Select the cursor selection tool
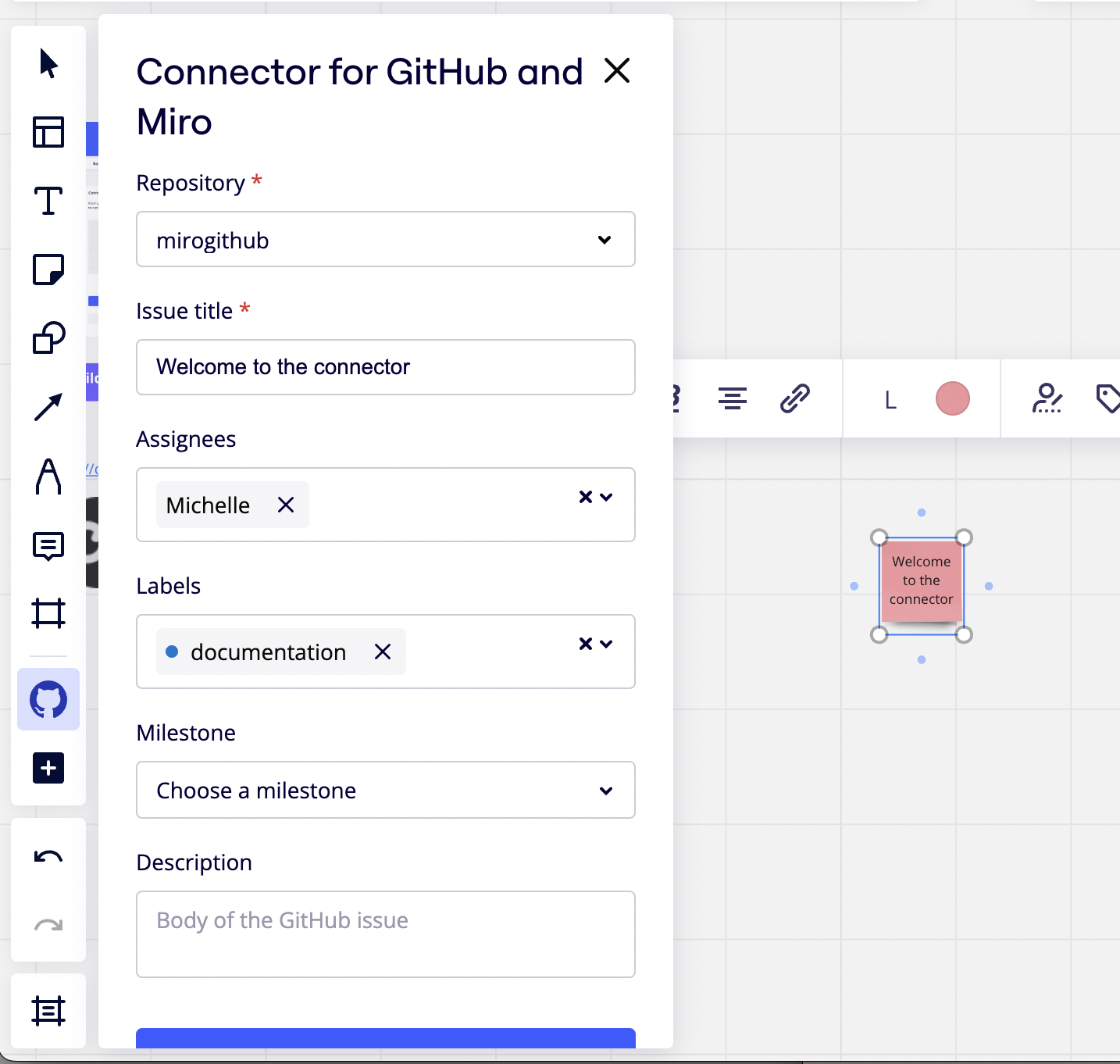This screenshot has width=1120, height=1064. pos(48,63)
